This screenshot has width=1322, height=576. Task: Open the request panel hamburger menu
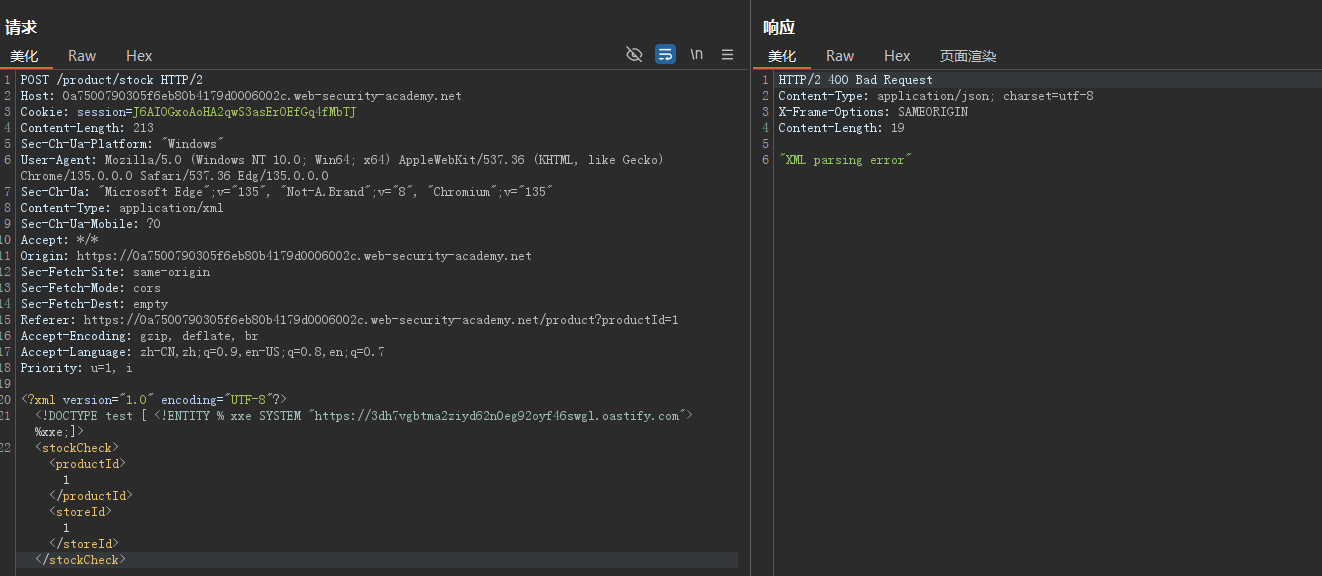[727, 54]
